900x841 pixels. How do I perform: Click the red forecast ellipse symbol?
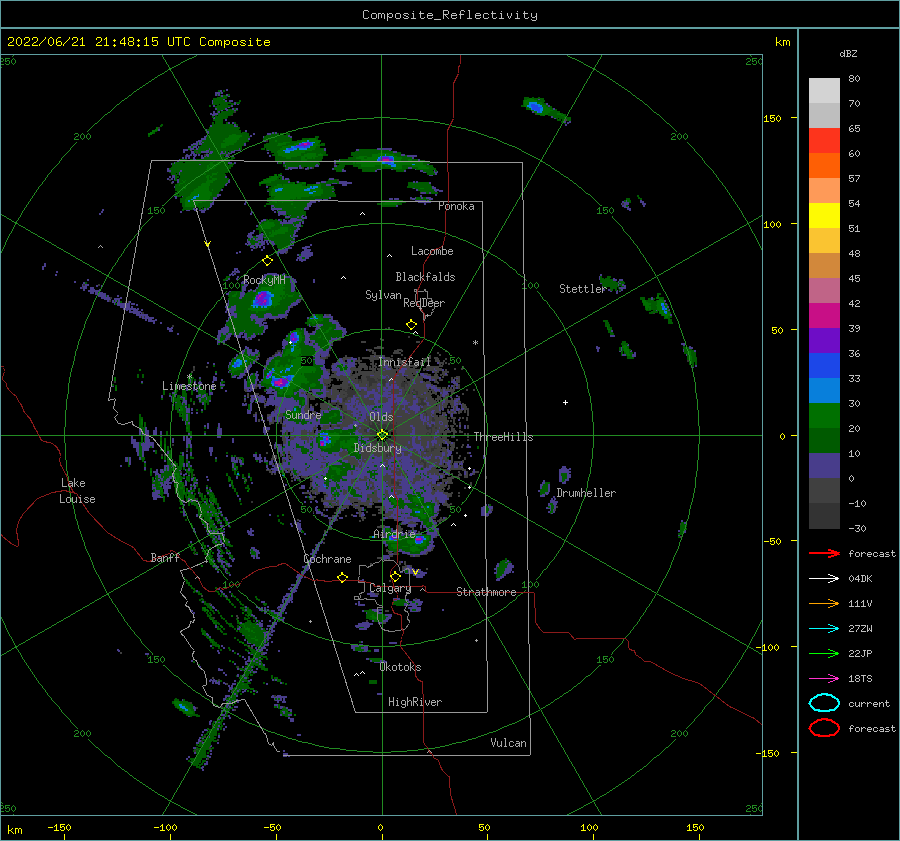point(824,728)
